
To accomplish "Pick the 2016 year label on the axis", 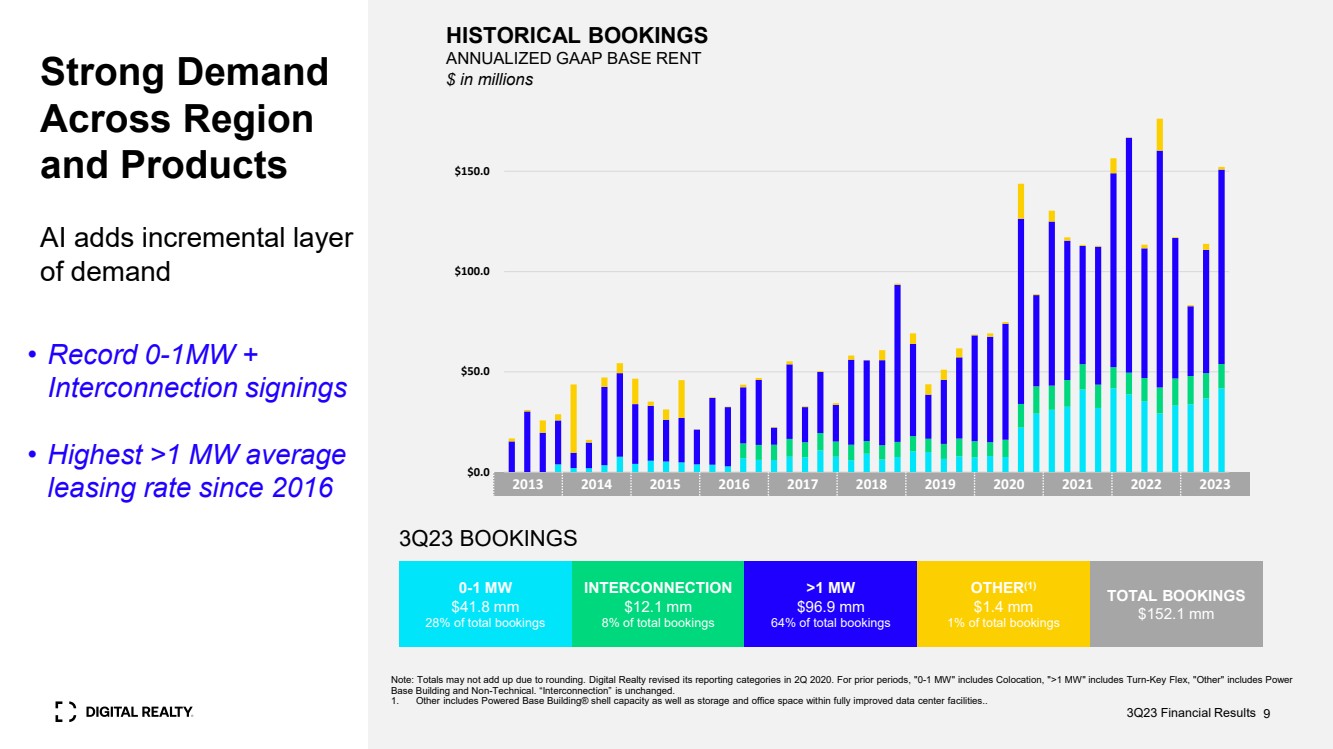I will click(x=734, y=484).
